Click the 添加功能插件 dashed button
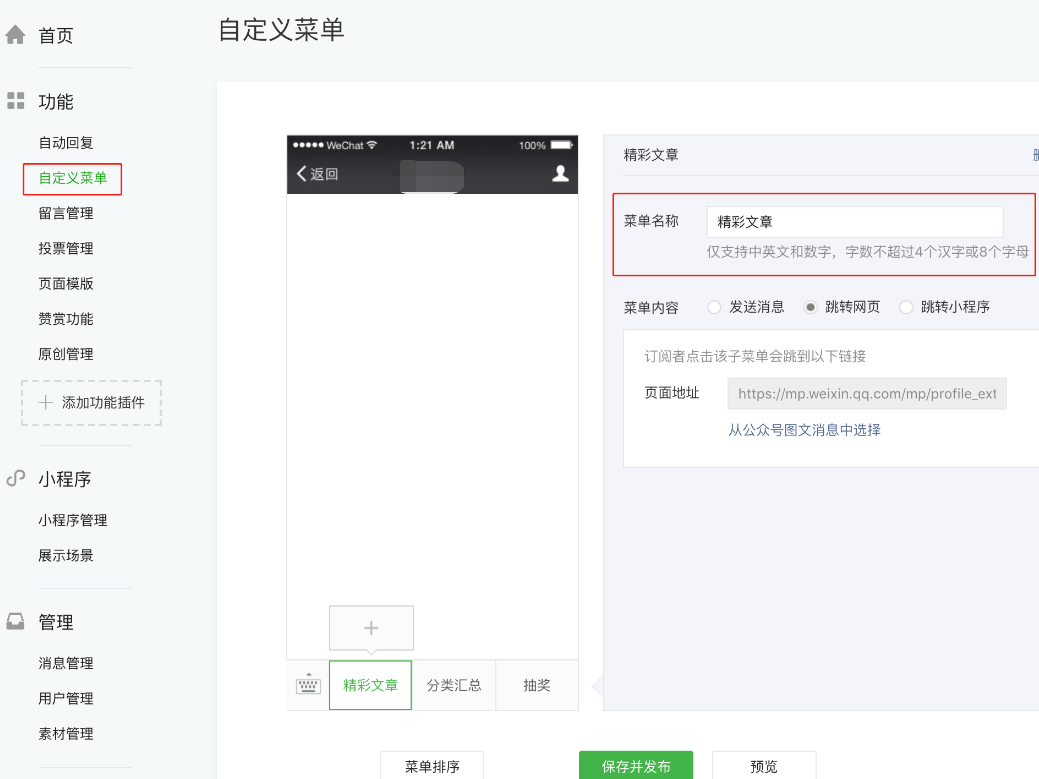The height and width of the screenshot is (779, 1039). 92,402
